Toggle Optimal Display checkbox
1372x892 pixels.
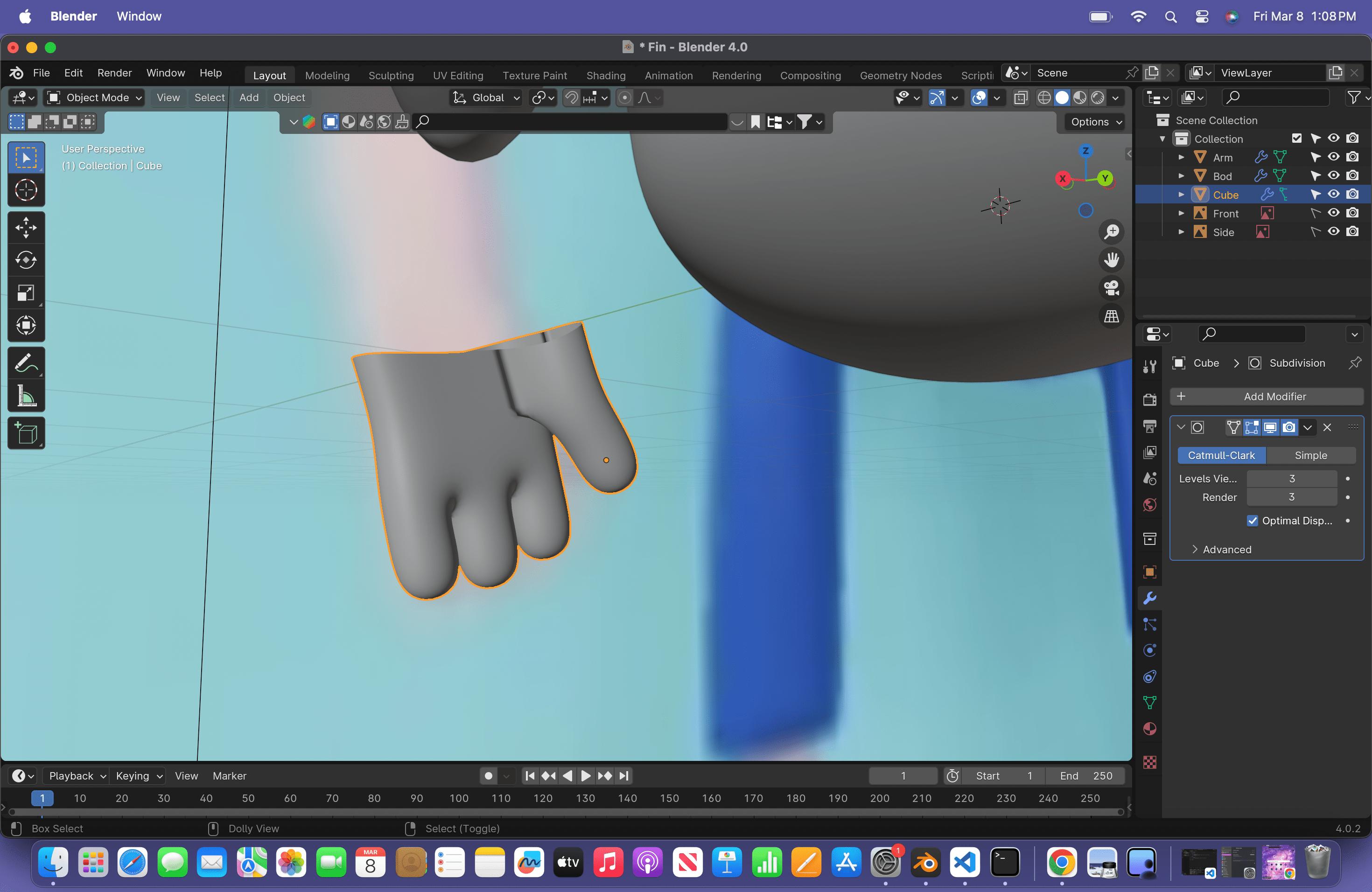tap(1253, 520)
